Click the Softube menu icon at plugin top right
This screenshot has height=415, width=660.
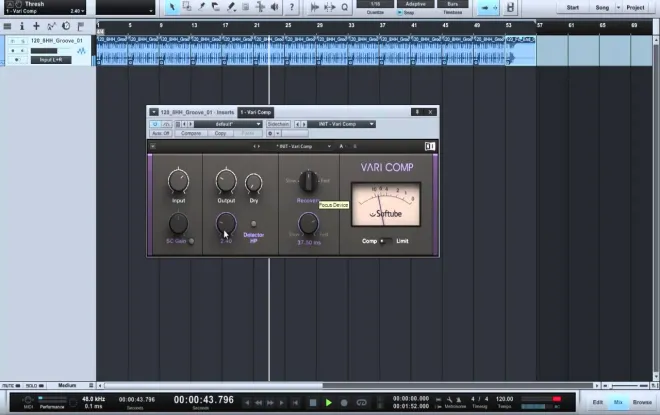[x=430, y=146]
